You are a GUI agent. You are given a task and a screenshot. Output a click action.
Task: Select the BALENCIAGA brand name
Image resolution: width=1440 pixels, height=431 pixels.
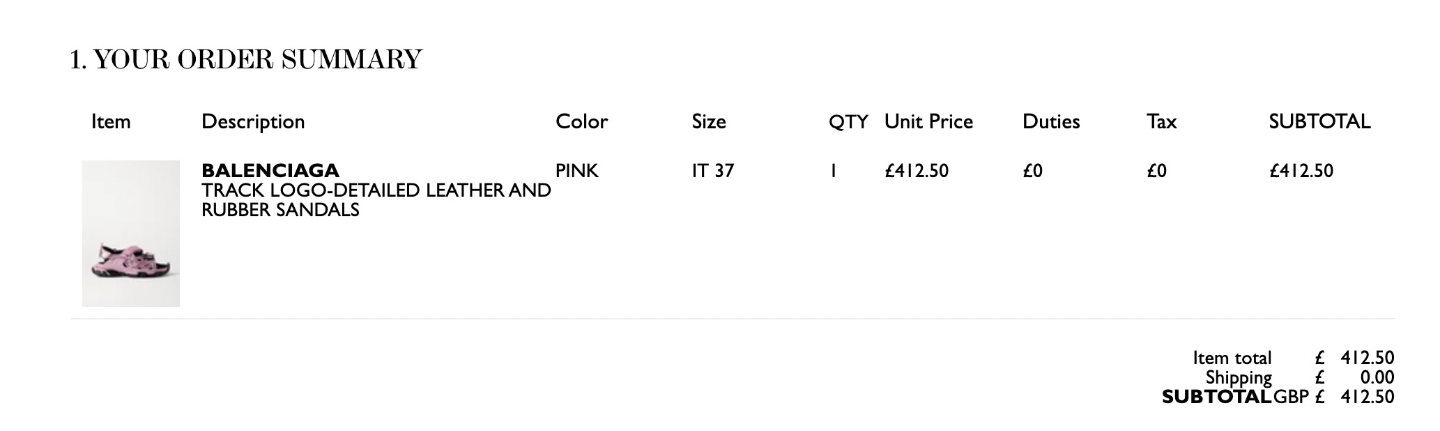pyautogui.click(x=270, y=170)
